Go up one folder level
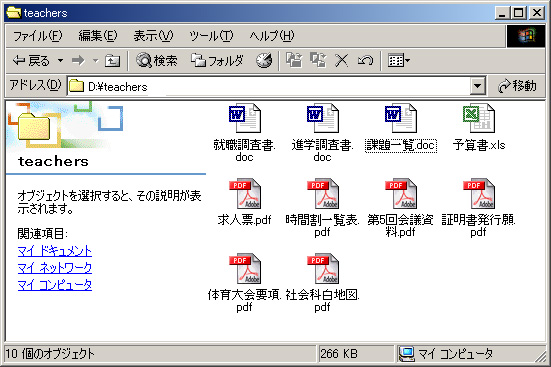Image resolution: width=551 pixels, height=367 pixels. (112, 61)
